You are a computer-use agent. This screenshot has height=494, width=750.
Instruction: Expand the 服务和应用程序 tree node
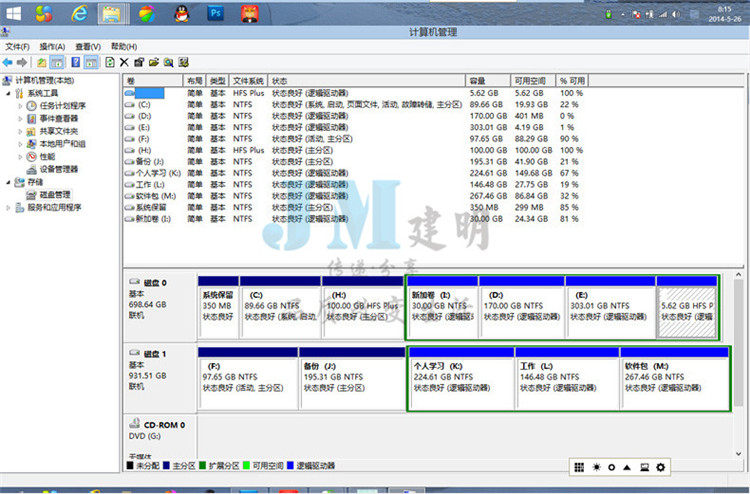[8, 208]
